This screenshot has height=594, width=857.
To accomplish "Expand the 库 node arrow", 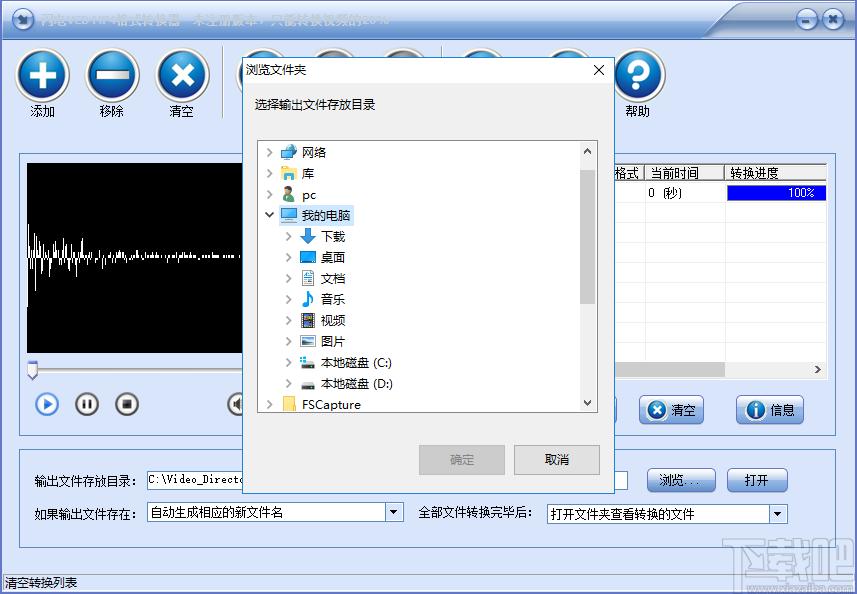I will click(x=269, y=174).
